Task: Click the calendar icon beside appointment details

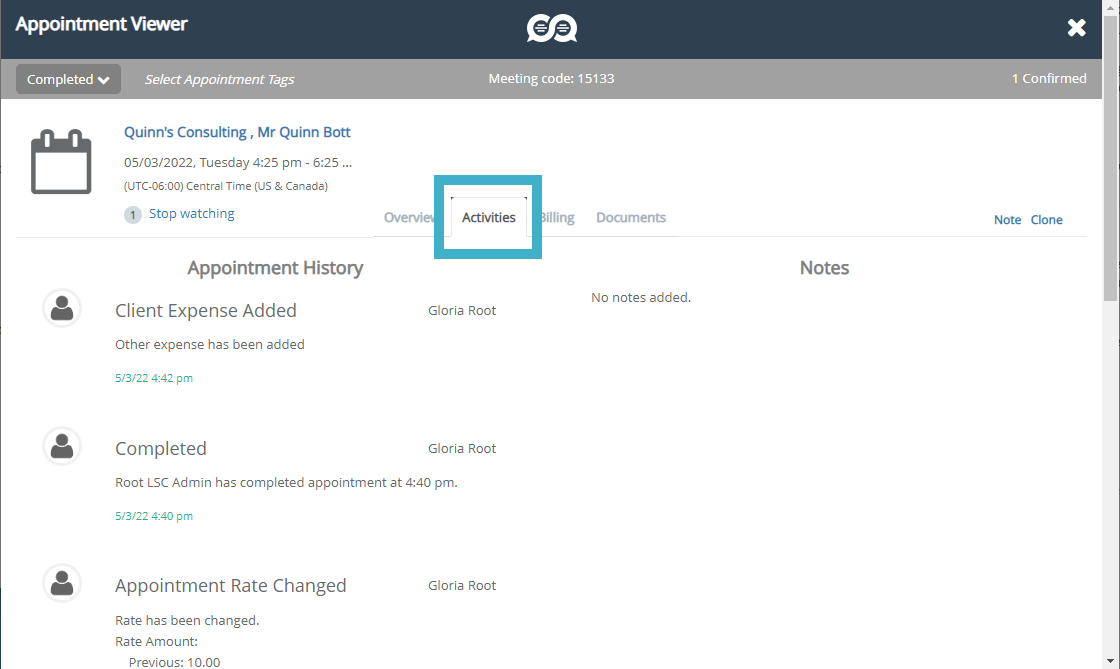Action: click(x=61, y=162)
